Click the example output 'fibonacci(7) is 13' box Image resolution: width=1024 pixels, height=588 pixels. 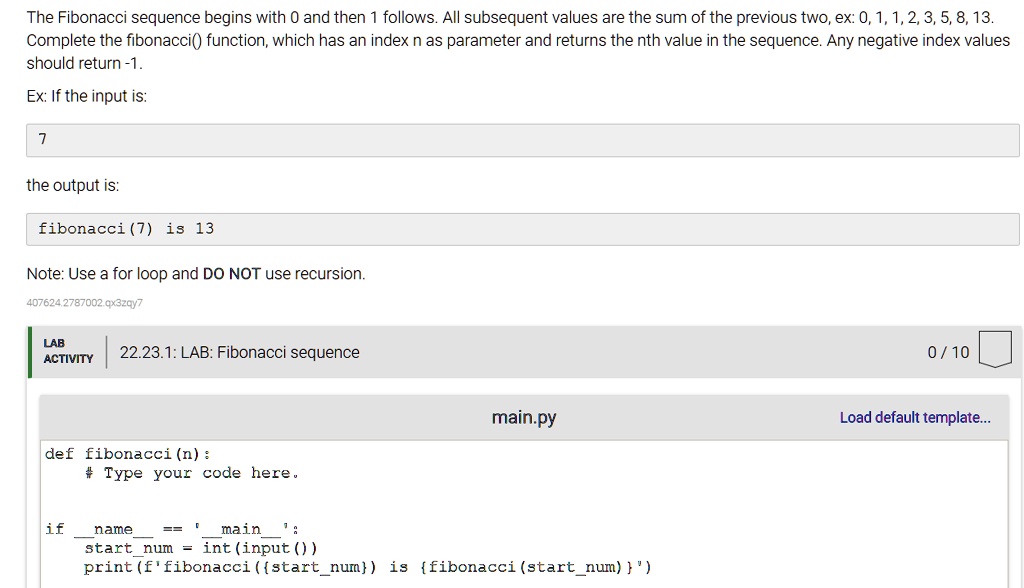tap(522, 229)
